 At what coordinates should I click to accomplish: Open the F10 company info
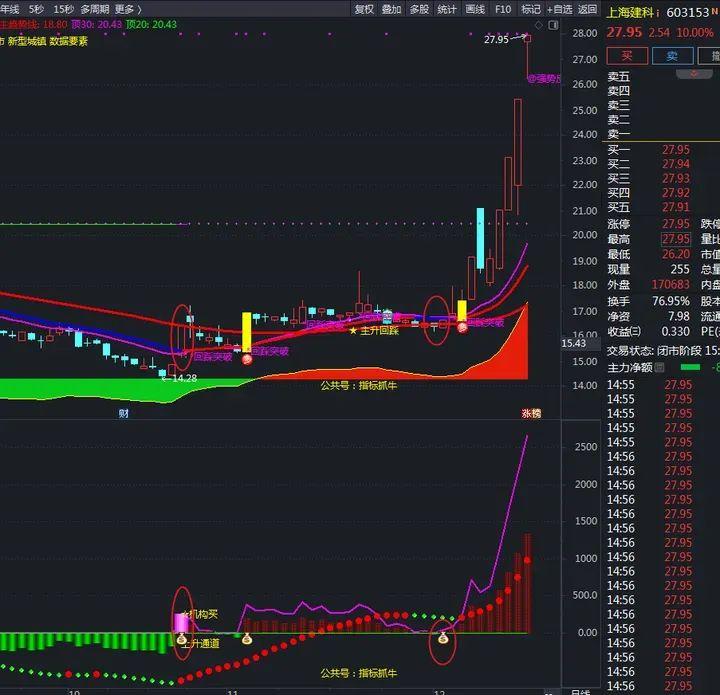(x=503, y=9)
